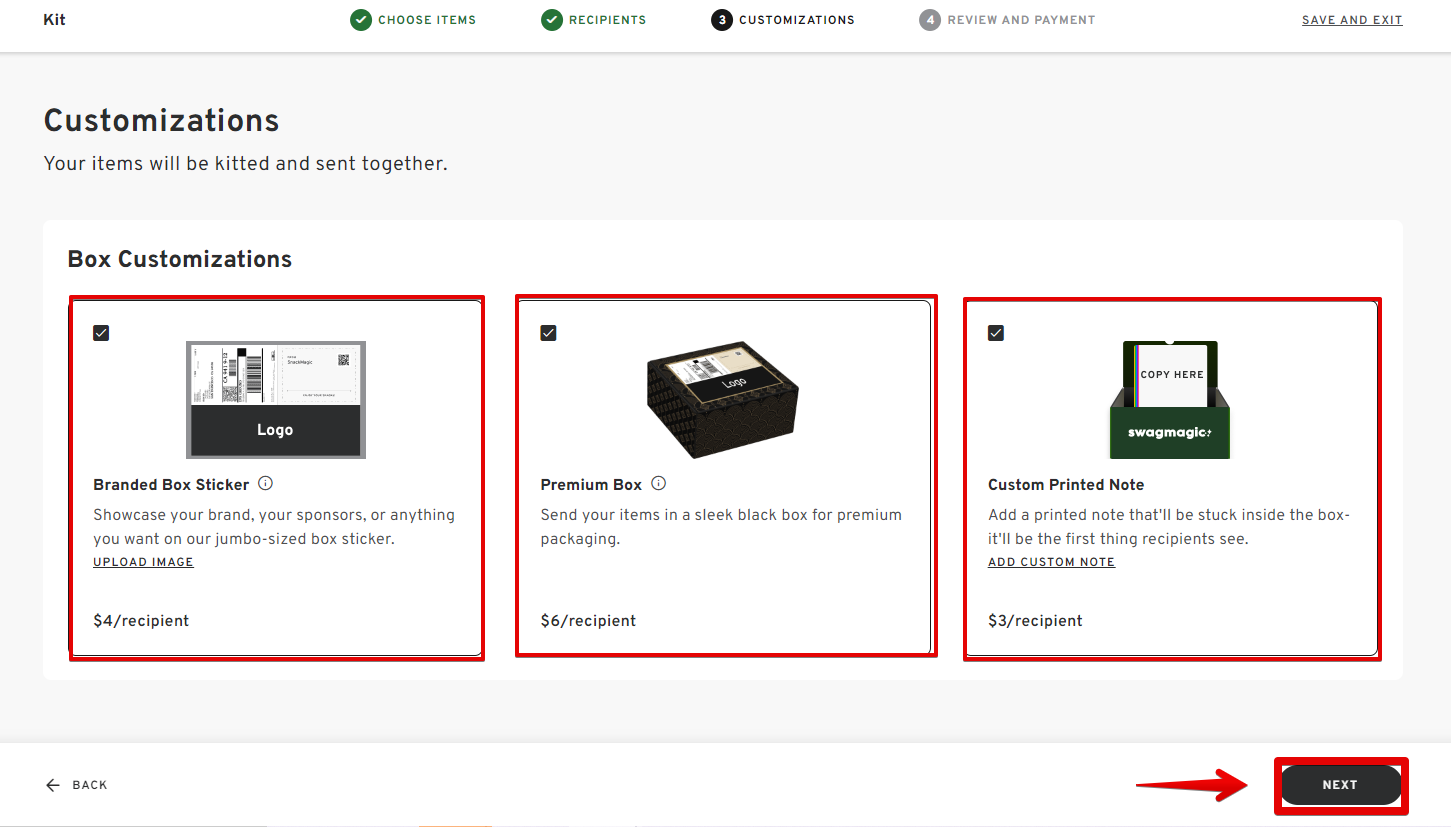Click the Premium Box info icon
Image resolution: width=1451 pixels, height=827 pixels.
click(x=658, y=484)
